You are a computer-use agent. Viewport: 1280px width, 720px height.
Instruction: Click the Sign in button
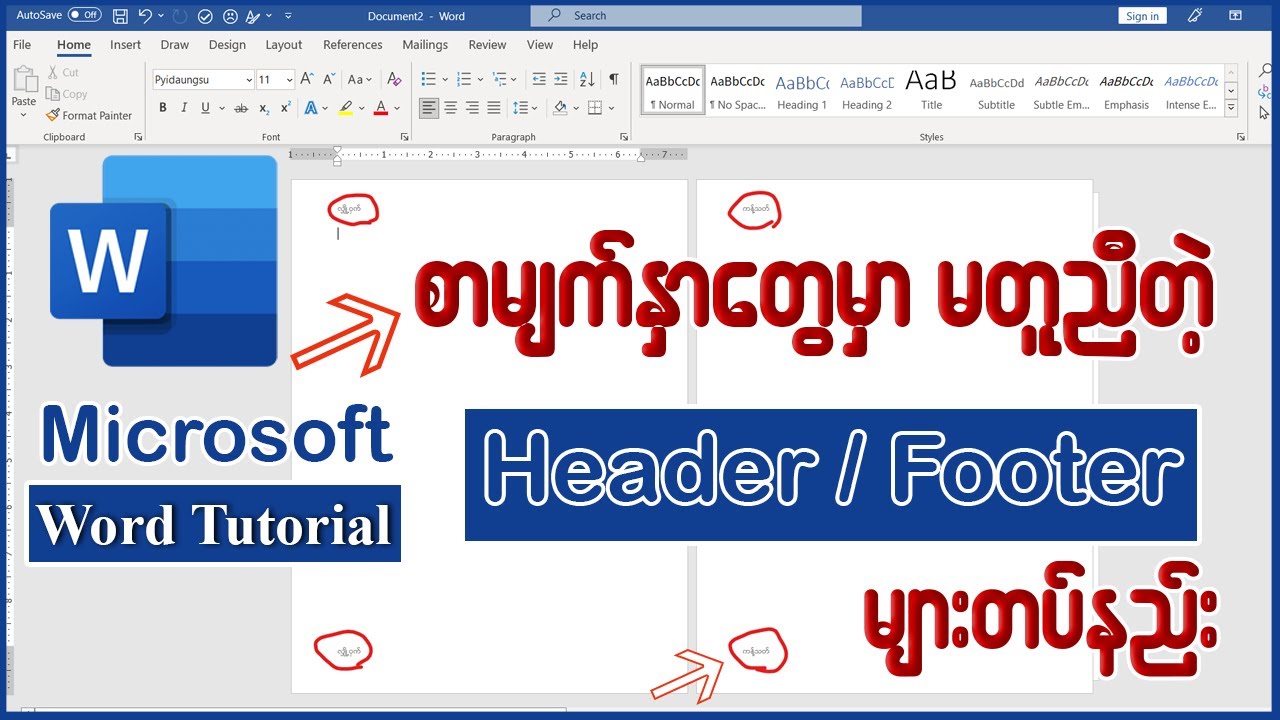(1142, 16)
